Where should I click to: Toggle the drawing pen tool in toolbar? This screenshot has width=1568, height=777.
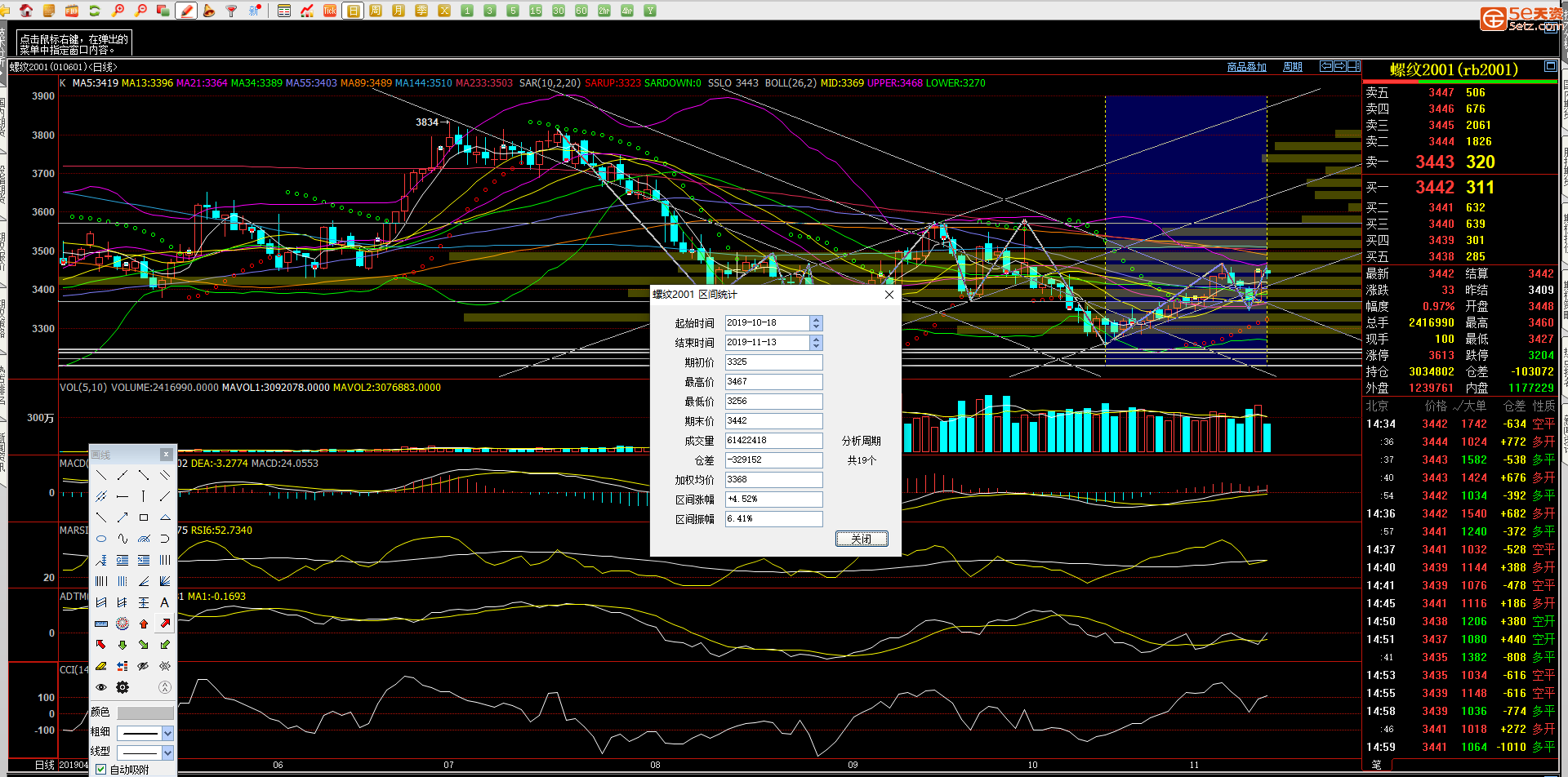(186, 11)
